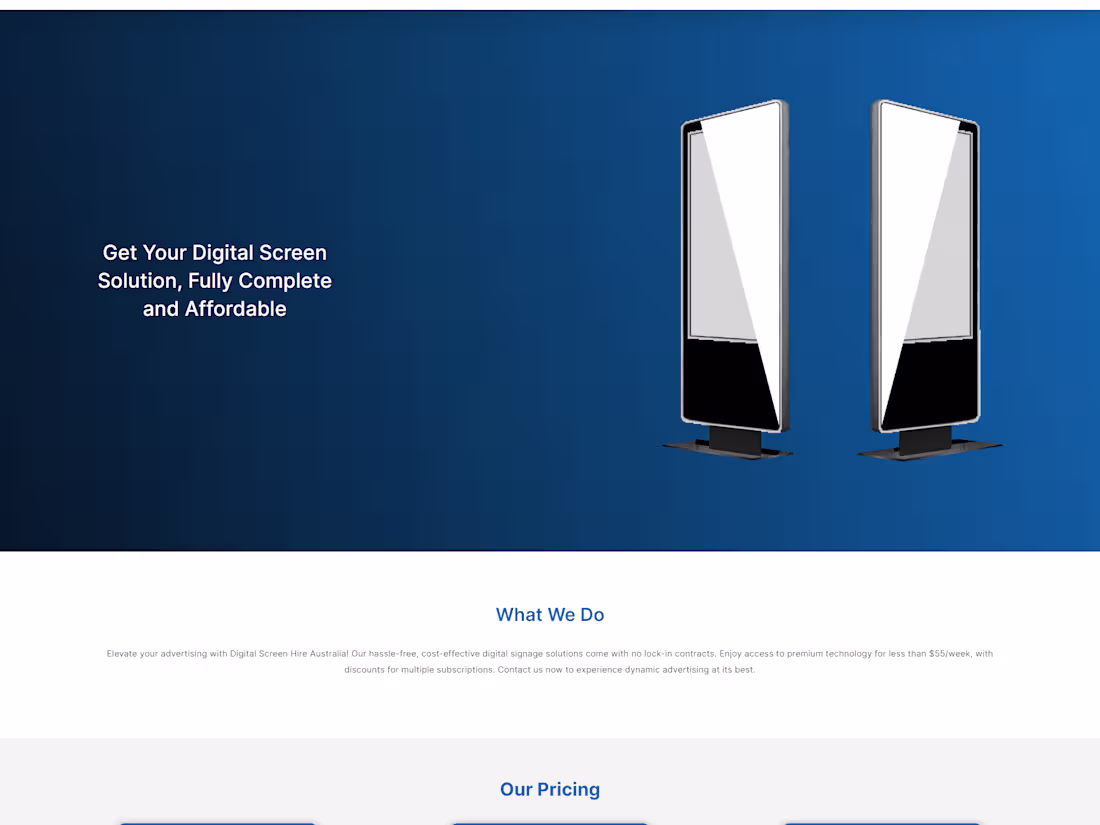Open the right pricing card at bottom
1100x825 pixels.
882,824
